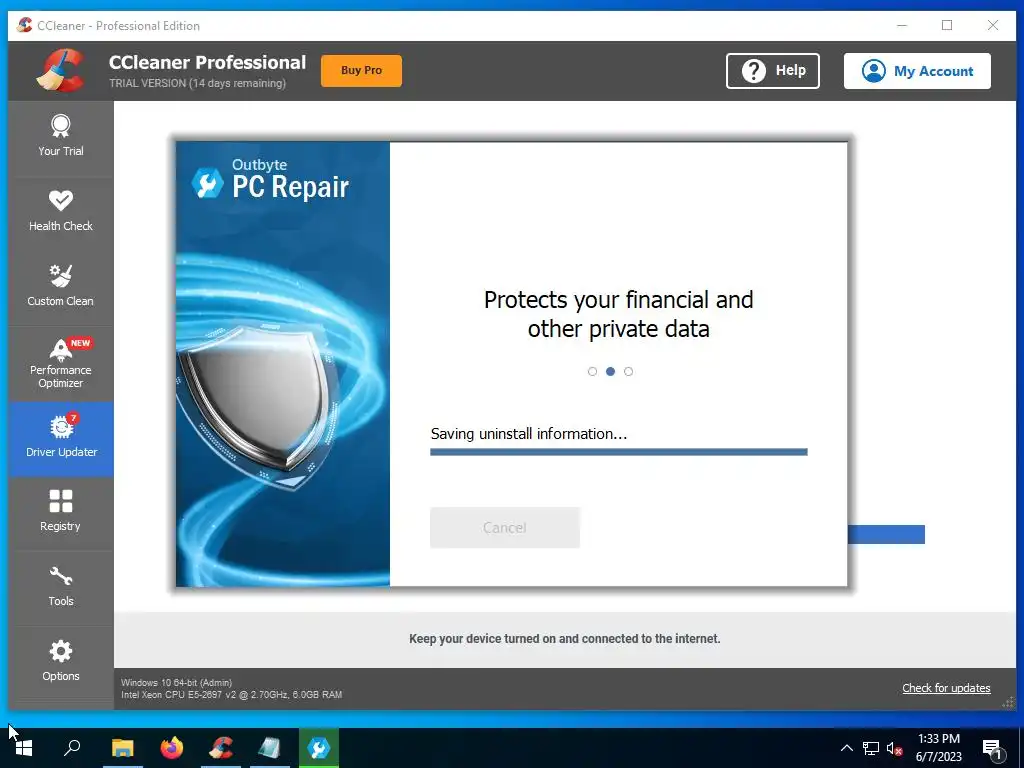The width and height of the screenshot is (1024, 768).
Task: Open Performance Optimizer section
Action: (61, 364)
